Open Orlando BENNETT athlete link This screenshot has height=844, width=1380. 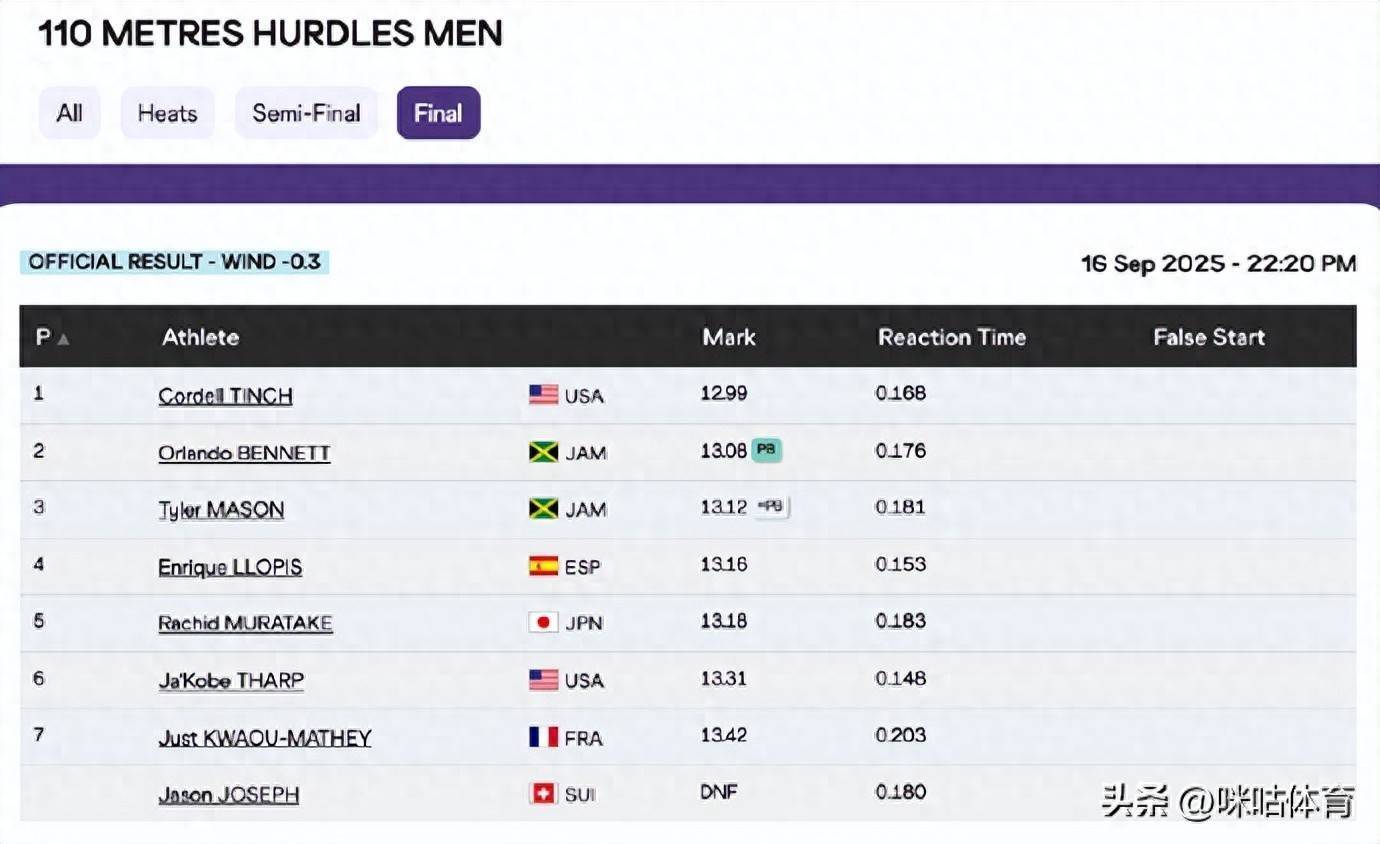click(x=244, y=453)
